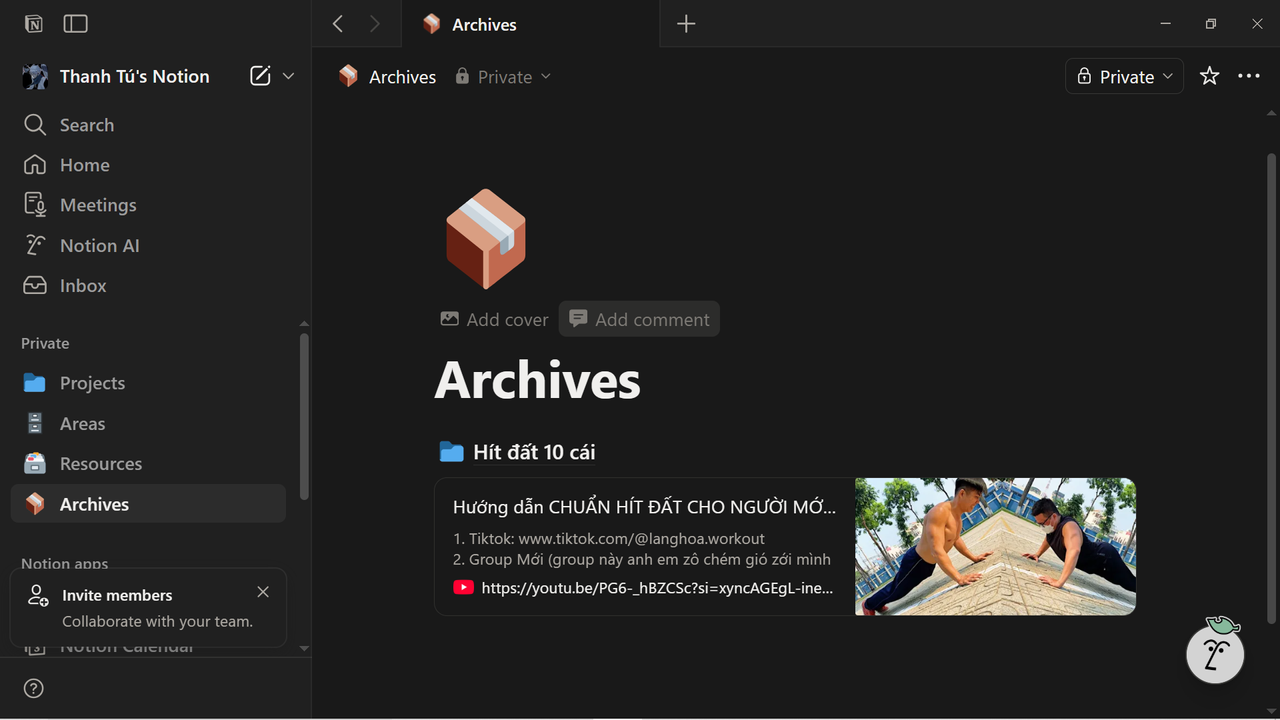The image size is (1280, 720).
Task: Open Notion AI from sidebar
Action: point(99,245)
